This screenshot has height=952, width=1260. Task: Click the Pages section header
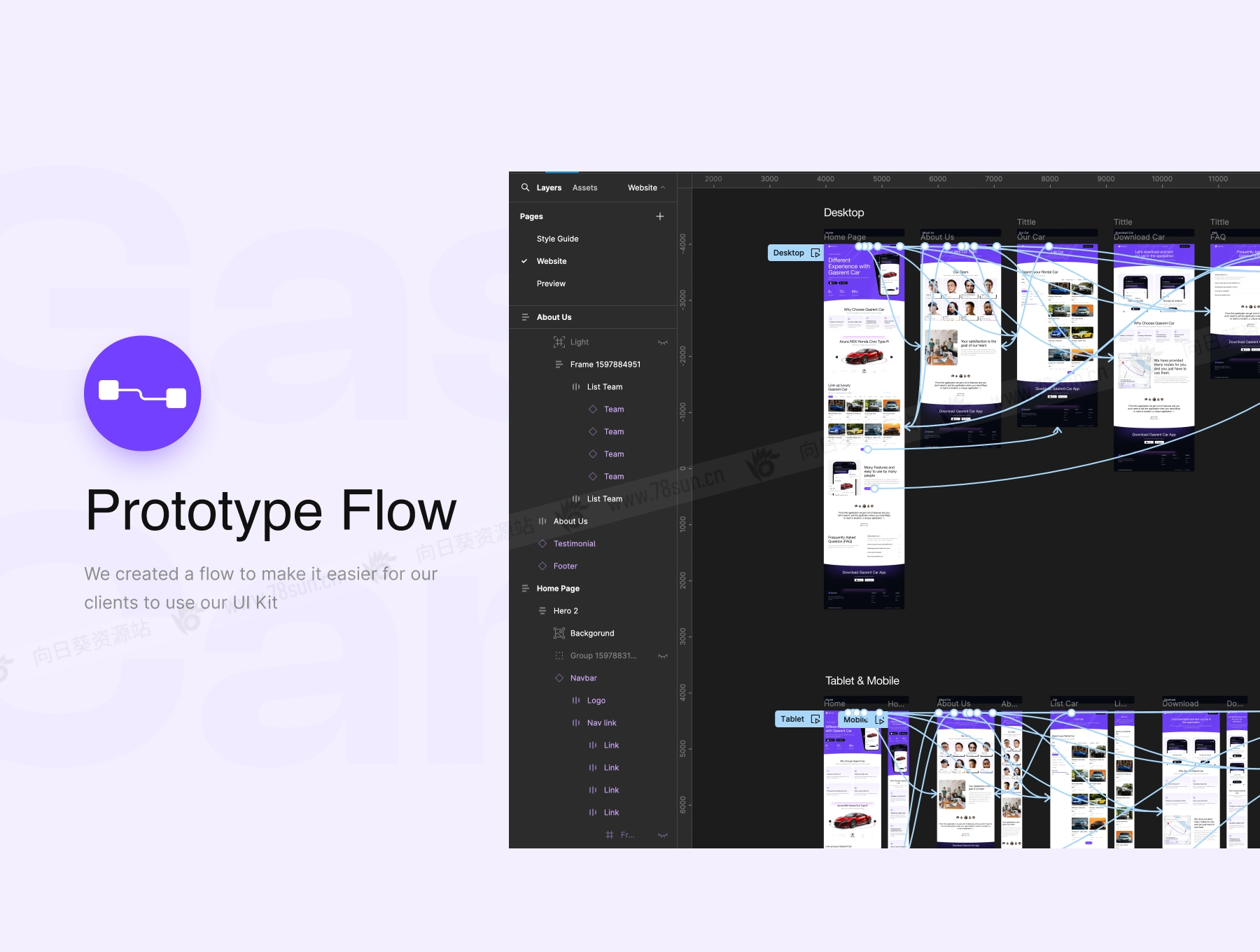click(531, 216)
